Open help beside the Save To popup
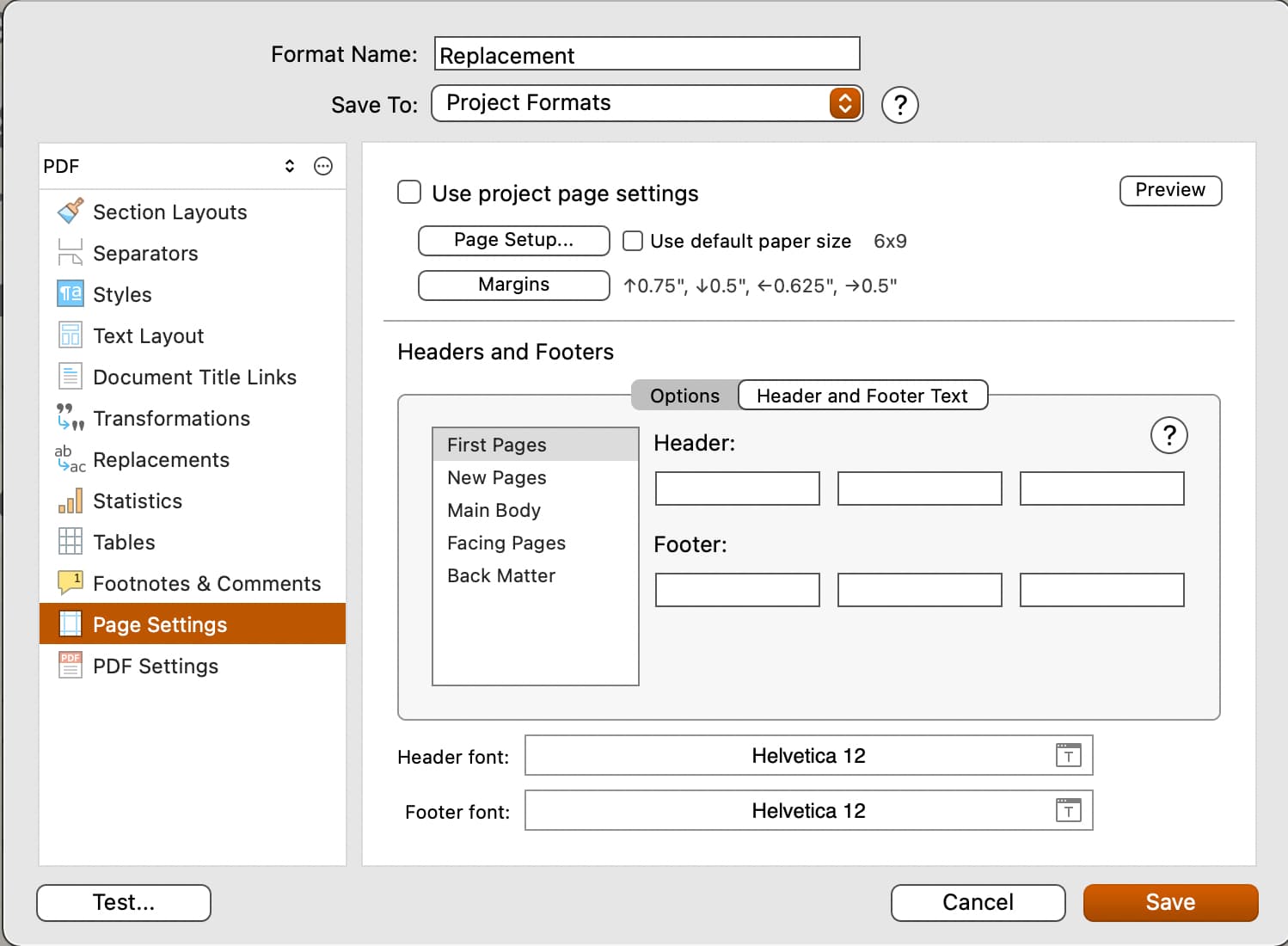Image resolution: width=1288 pixels, height=946 pixels. point(900,105)
